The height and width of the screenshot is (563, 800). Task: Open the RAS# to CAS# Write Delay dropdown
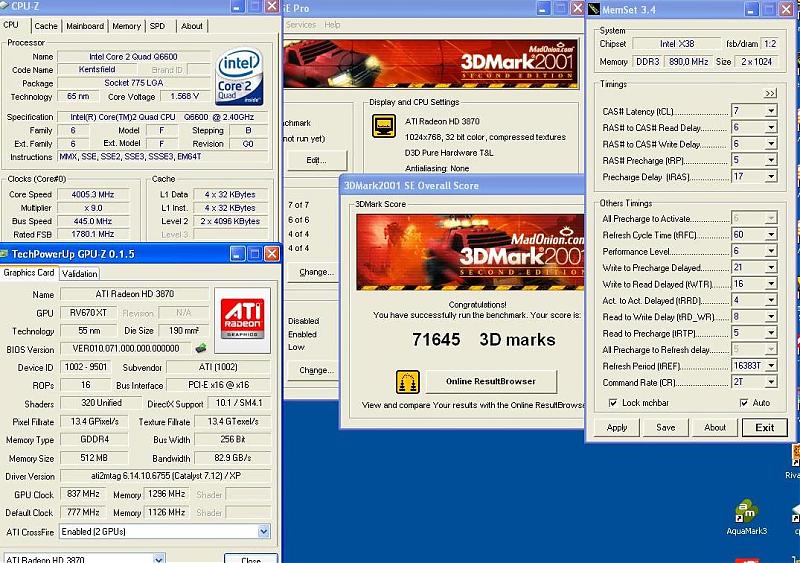click(771, 143)
